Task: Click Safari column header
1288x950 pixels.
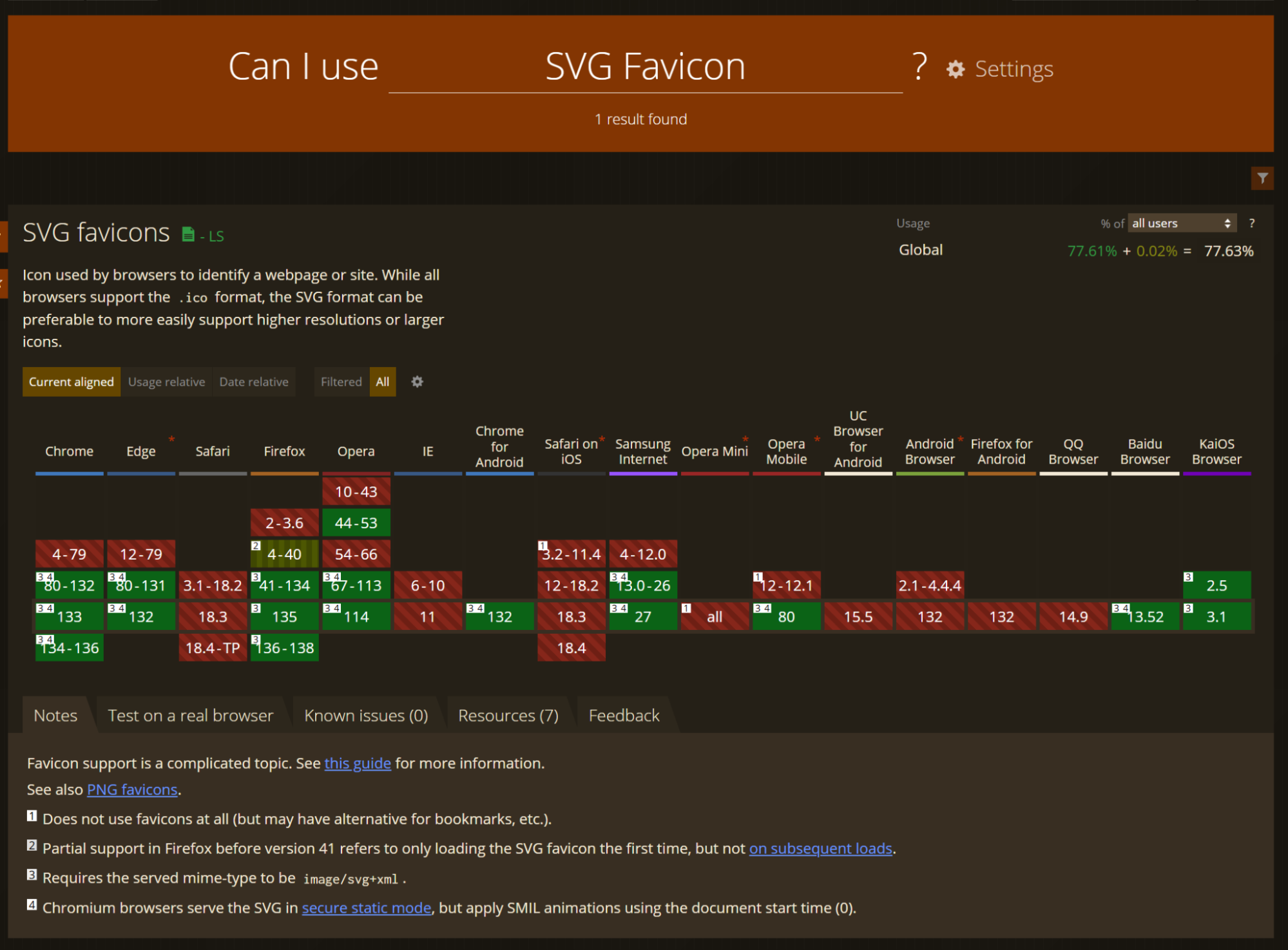Action: 213,451
